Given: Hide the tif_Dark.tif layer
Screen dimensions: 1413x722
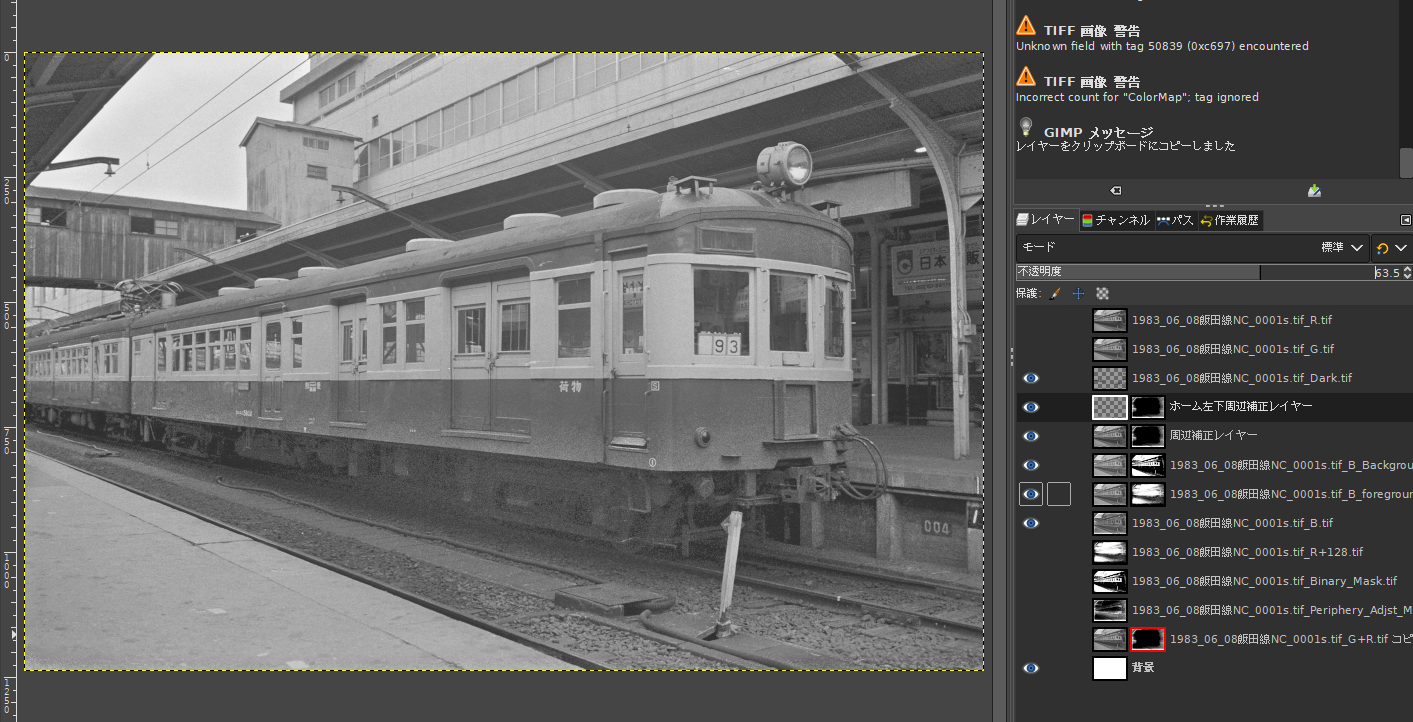Looking at the screenshot, I should click(x=1031, y=378).
